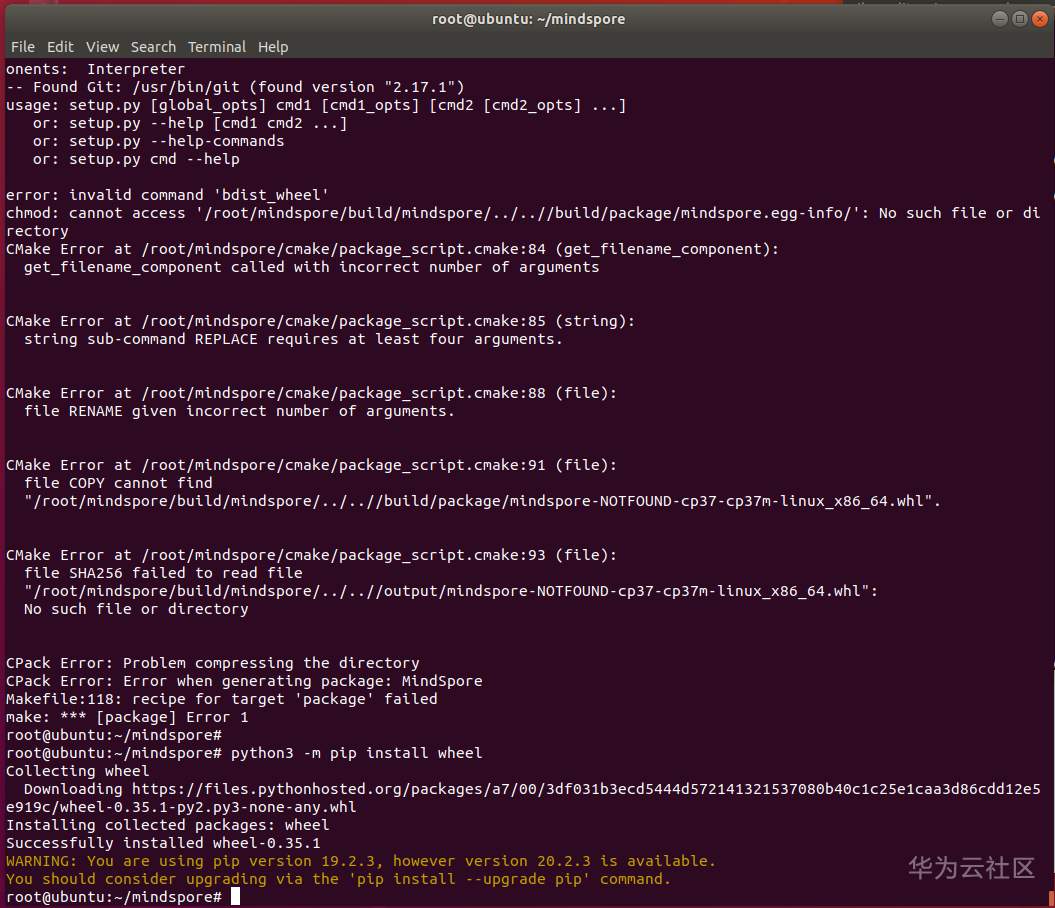Viewport: 1055px width, 908px height.
Task: Click the terminal cursor at the last prompt
Action: click(235, 897)
